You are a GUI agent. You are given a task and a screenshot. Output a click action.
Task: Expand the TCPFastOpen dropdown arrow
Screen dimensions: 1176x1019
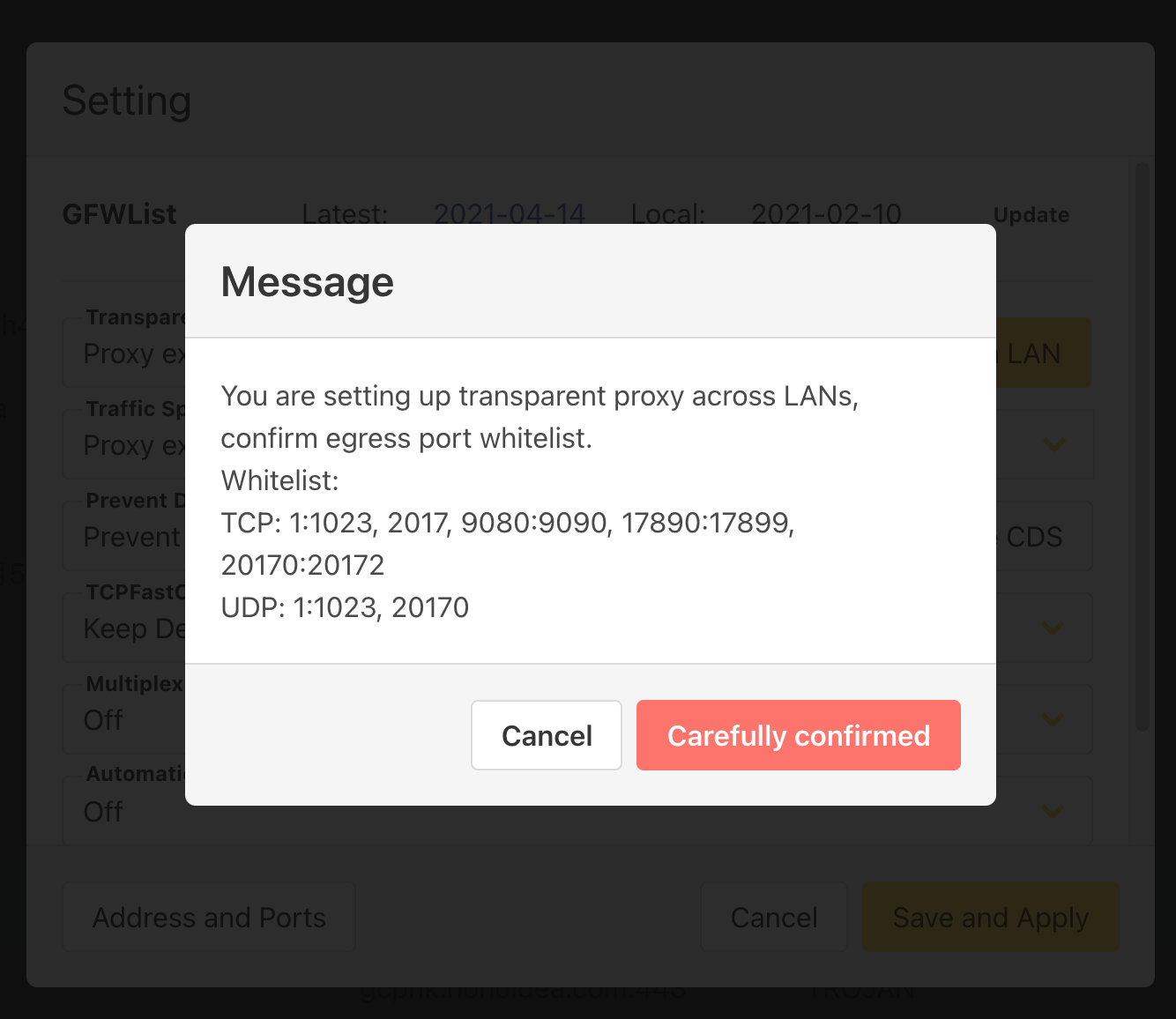coord(1053,629)
